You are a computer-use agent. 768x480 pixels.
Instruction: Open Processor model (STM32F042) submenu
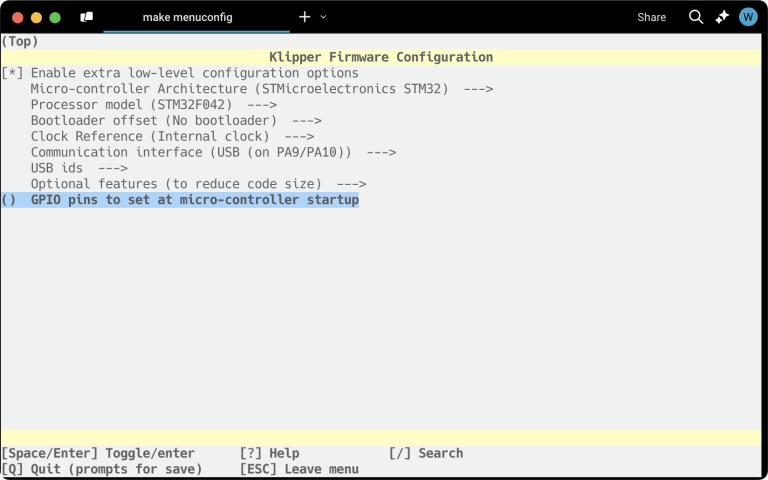tap(154, 105)
